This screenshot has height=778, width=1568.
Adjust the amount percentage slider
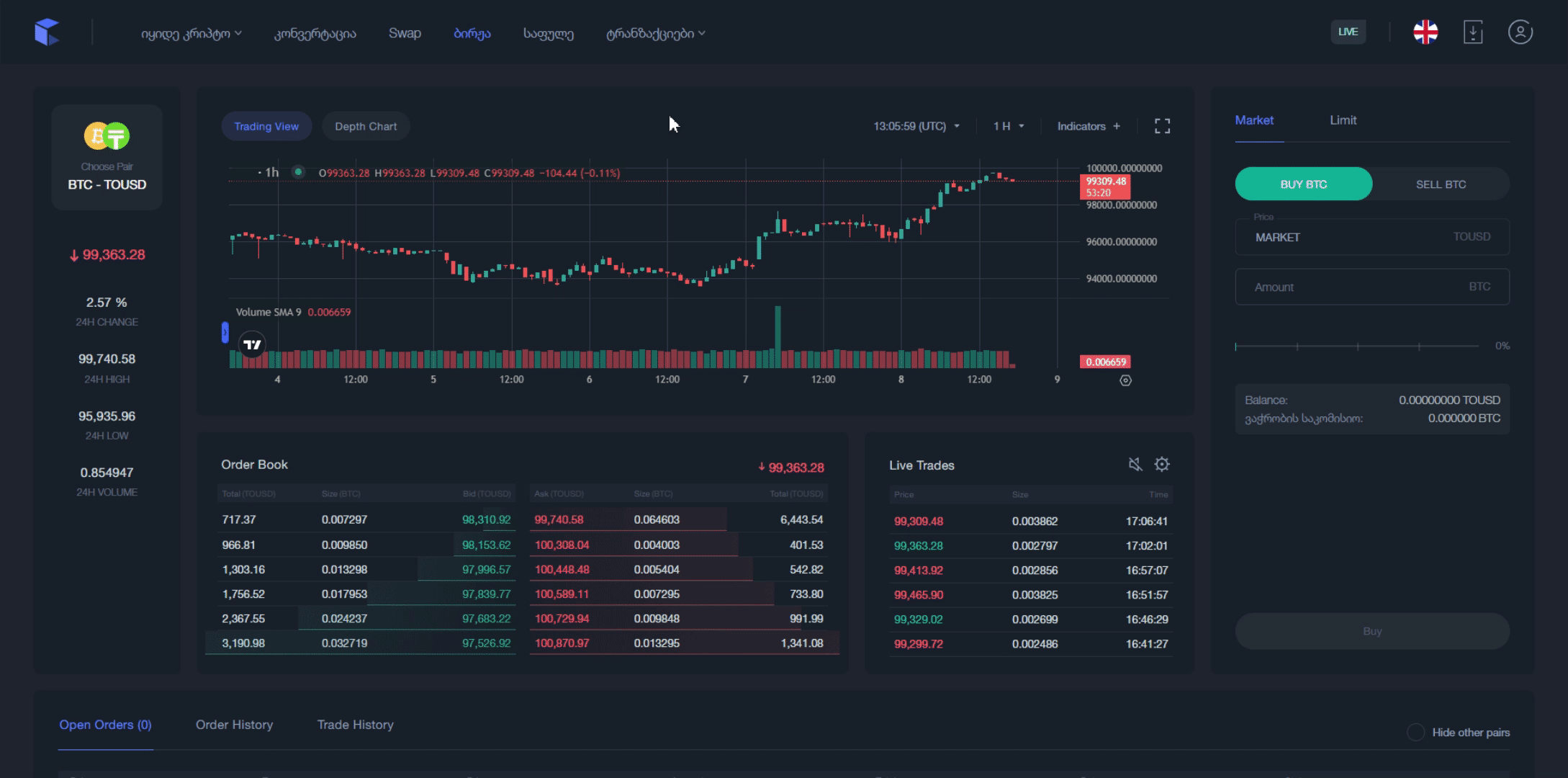(x=1356, y=346)
